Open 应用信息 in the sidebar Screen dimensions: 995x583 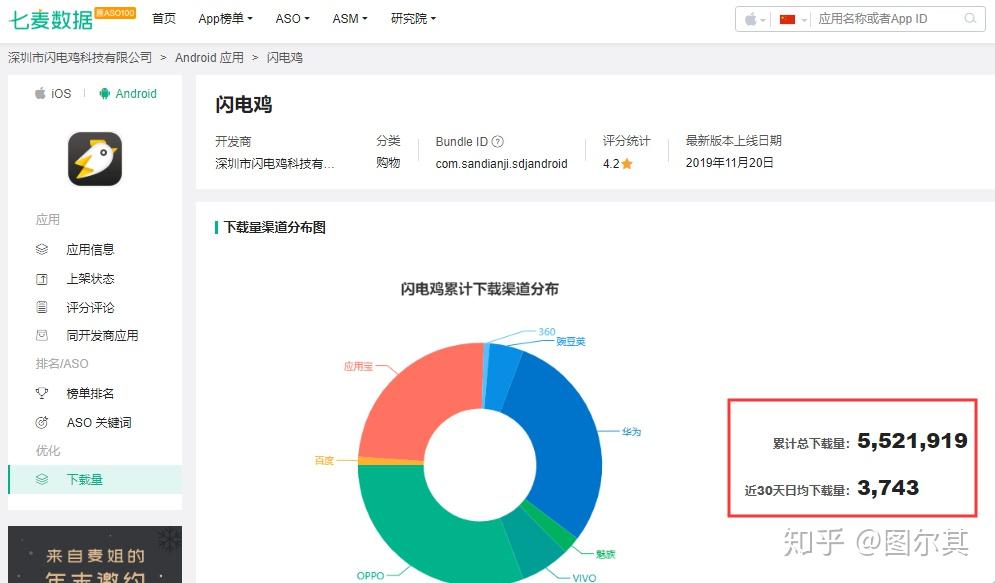pyautogui.click(x=90, y=249)
